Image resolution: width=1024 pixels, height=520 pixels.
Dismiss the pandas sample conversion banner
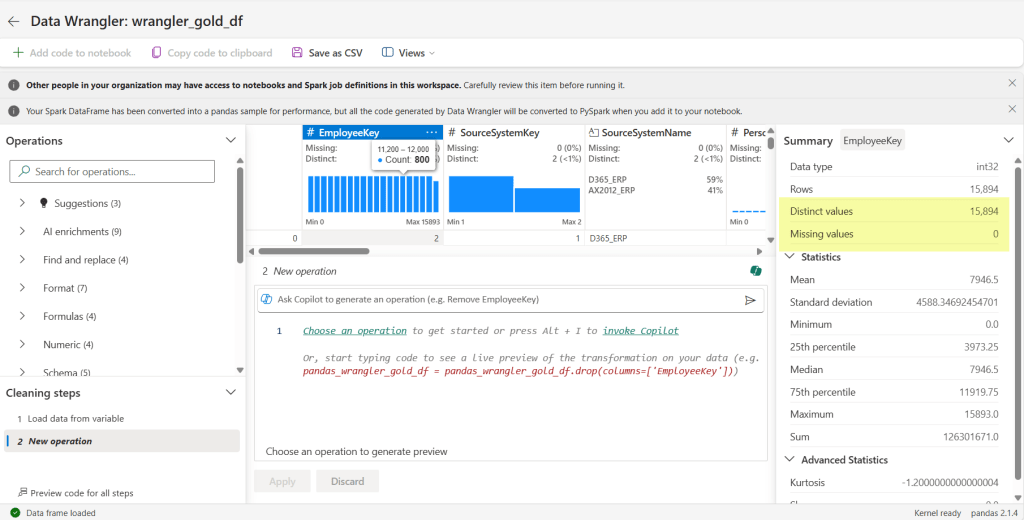tap(1012, 109)
